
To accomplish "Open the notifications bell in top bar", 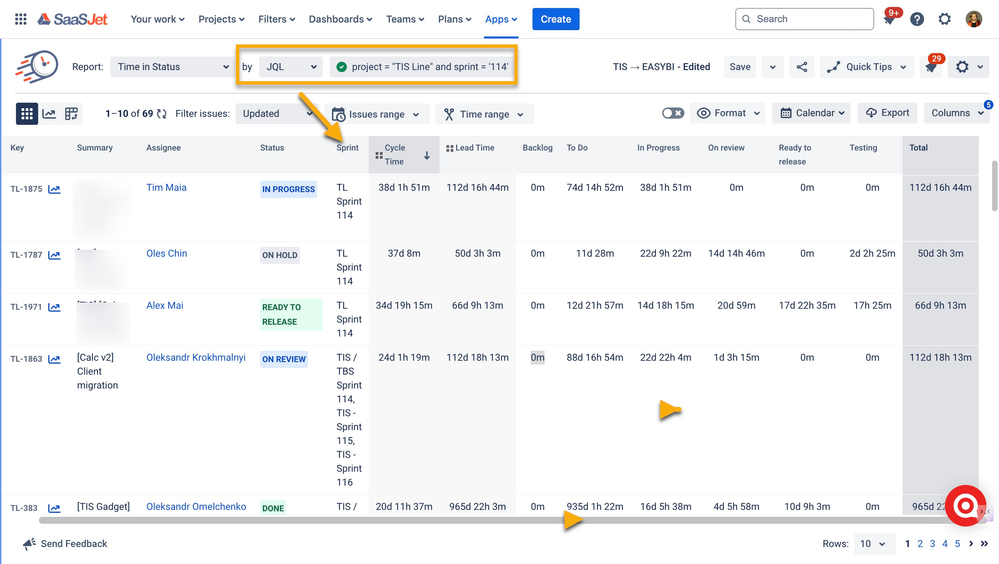I will pos(889,19).
